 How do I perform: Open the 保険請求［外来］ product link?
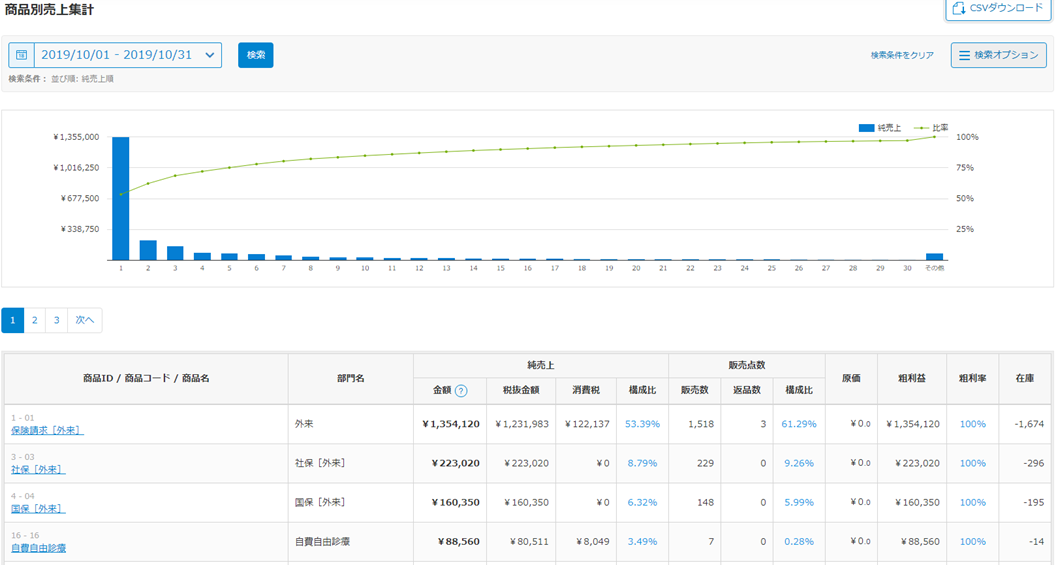tap(47, 430)
